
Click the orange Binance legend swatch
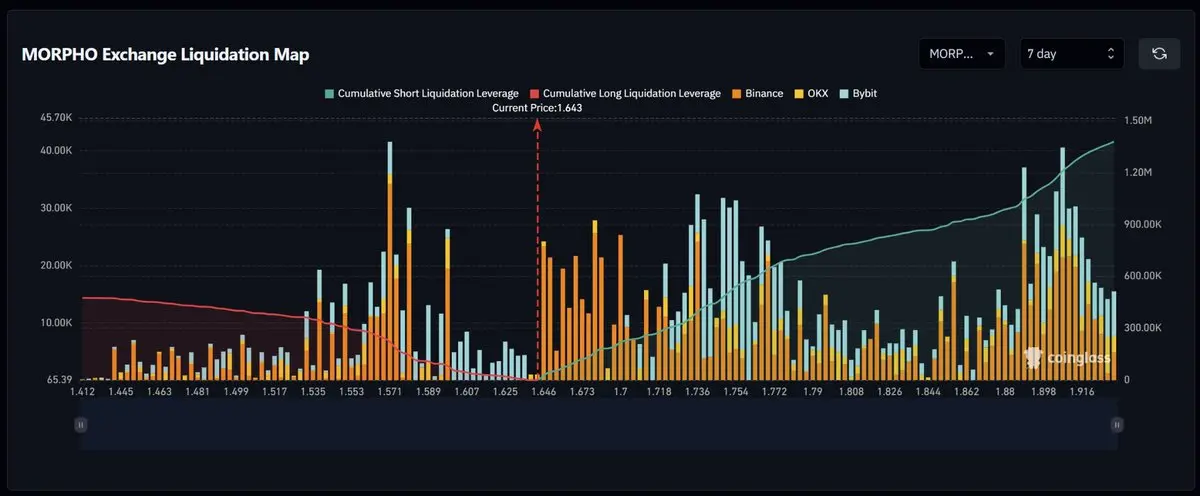[x=736, y=93]
